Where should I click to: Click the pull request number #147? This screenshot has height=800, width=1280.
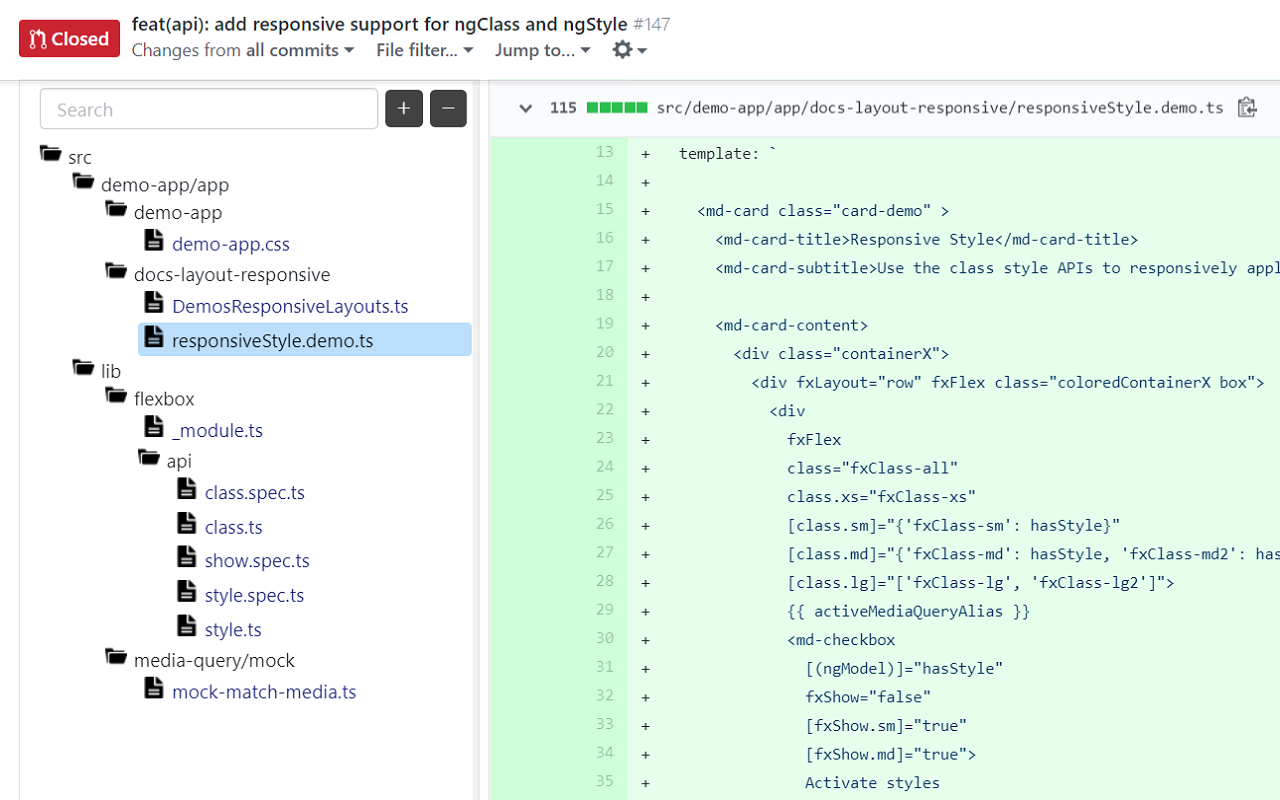(652, 24)
